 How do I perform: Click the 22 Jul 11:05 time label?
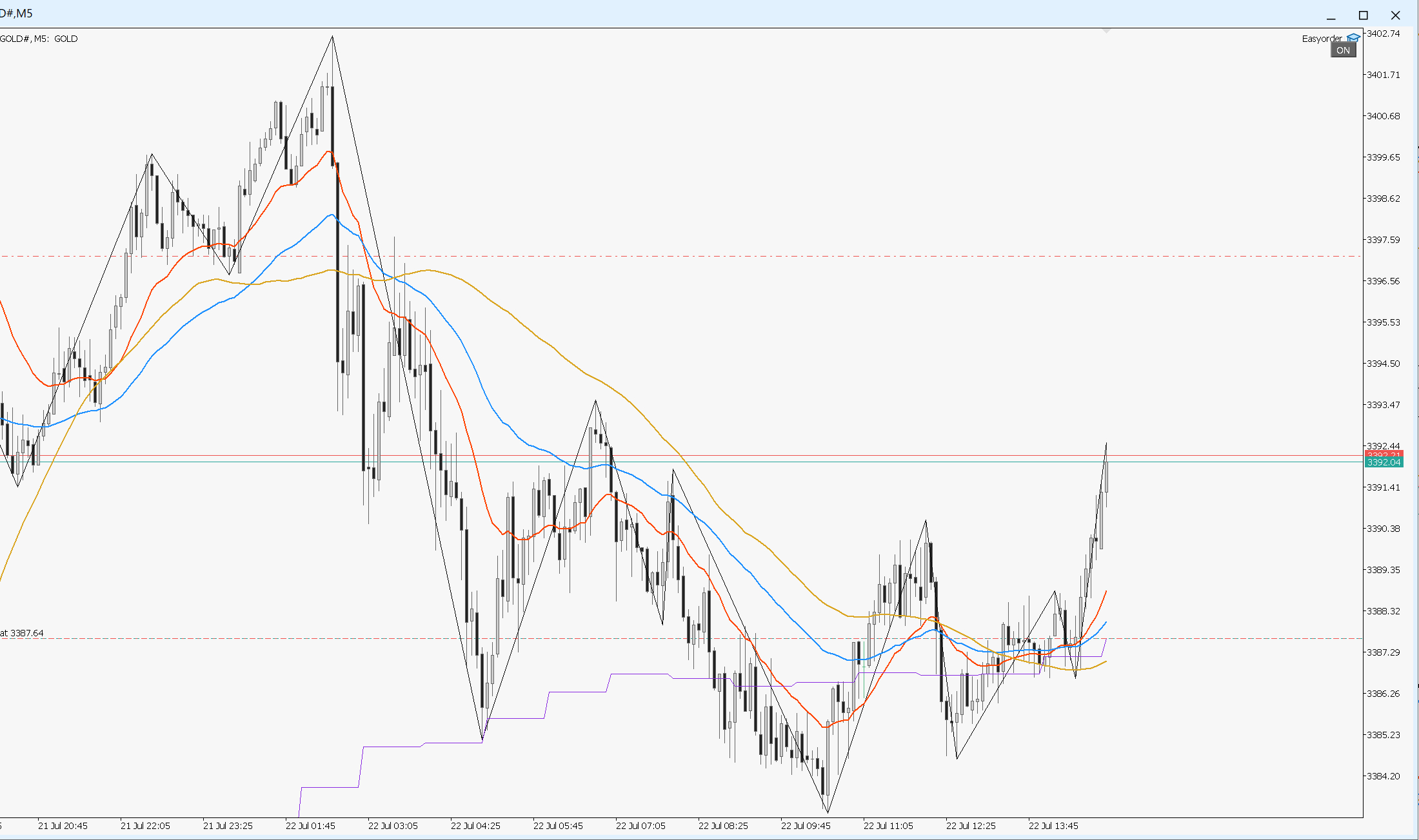click(x=888, y=826)
